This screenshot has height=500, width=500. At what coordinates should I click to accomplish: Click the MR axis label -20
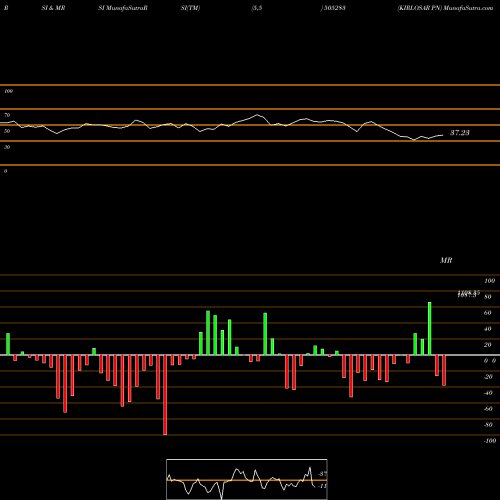coord(488,377)
